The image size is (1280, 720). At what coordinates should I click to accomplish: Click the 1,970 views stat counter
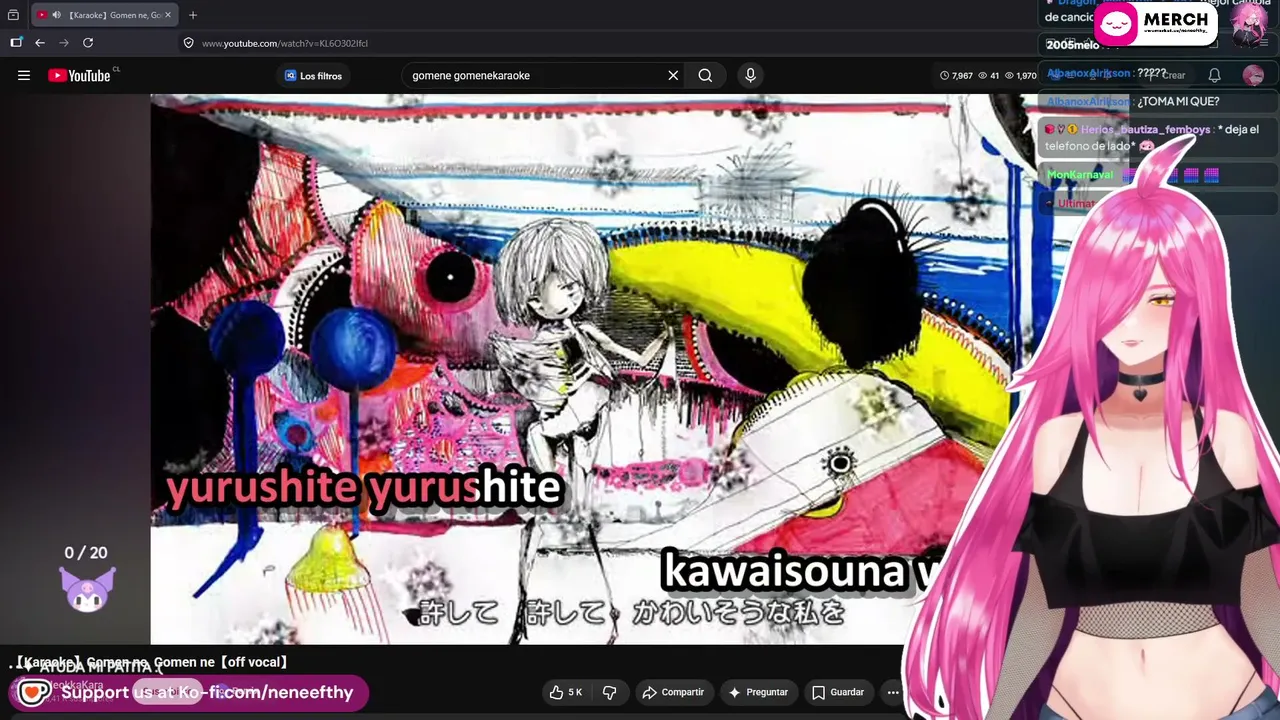1020,76
